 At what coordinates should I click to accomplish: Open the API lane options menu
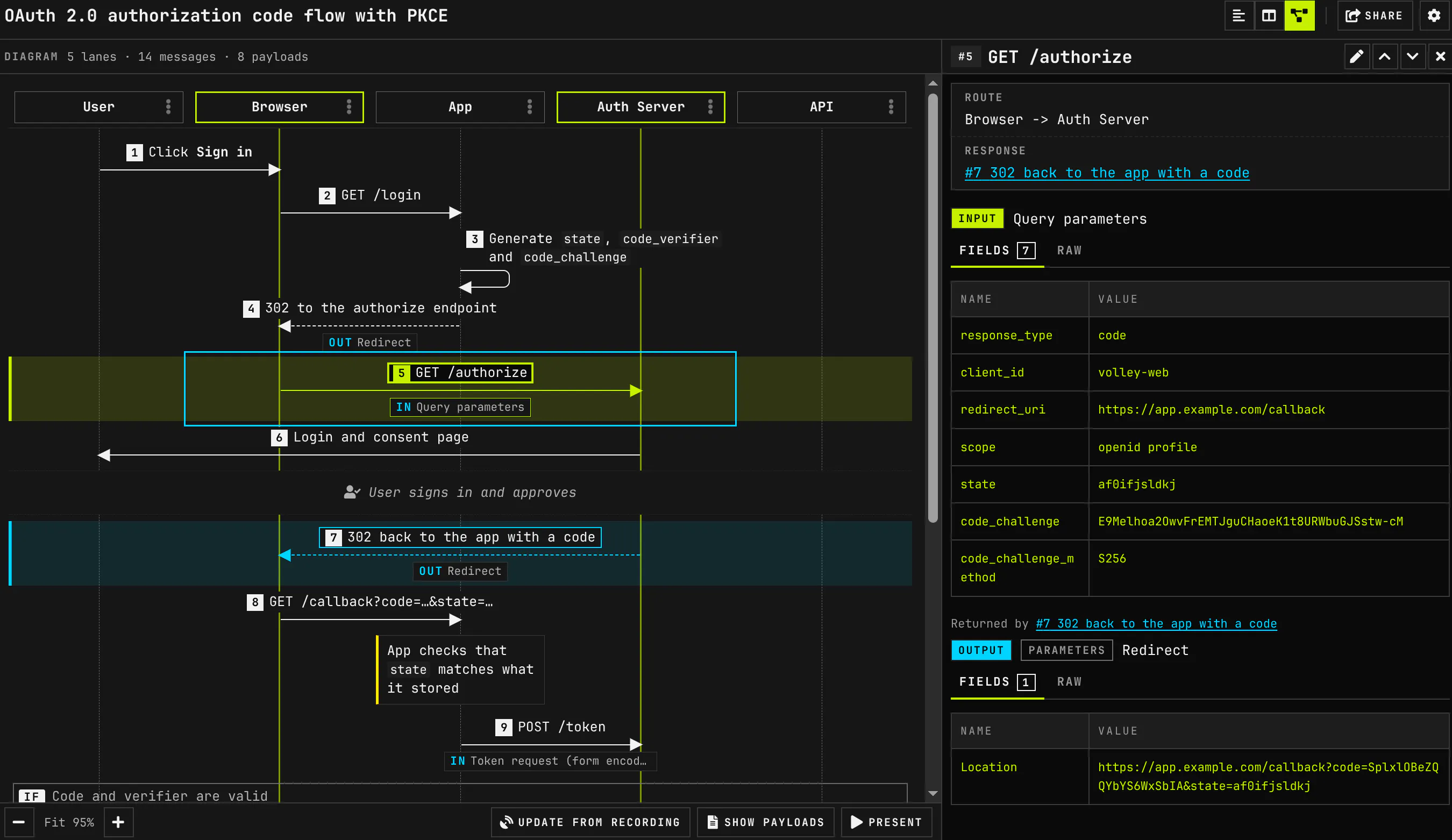click(891, 107)
